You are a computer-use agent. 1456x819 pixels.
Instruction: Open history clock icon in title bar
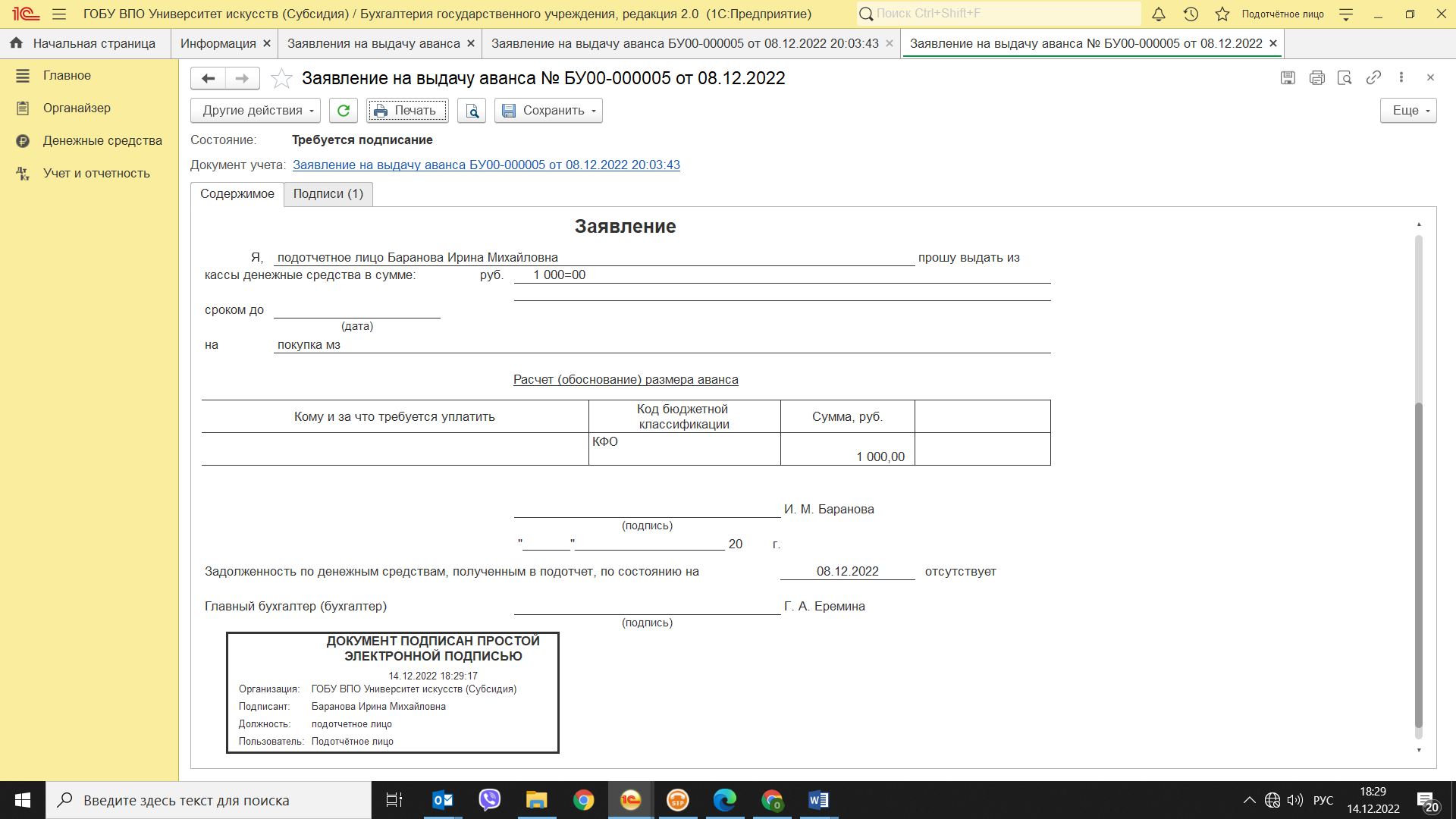1191,14
